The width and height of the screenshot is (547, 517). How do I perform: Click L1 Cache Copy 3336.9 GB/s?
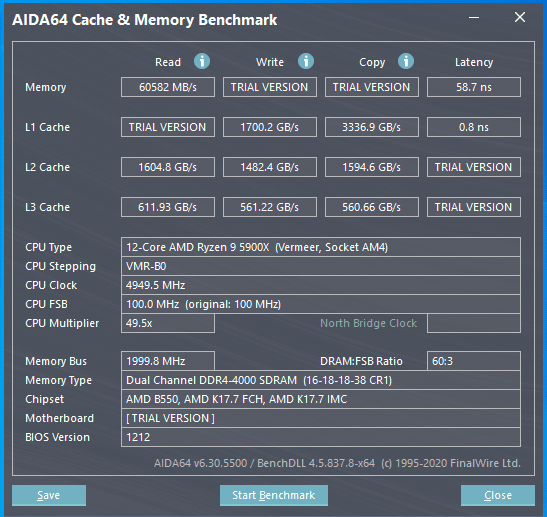(372, 127)
